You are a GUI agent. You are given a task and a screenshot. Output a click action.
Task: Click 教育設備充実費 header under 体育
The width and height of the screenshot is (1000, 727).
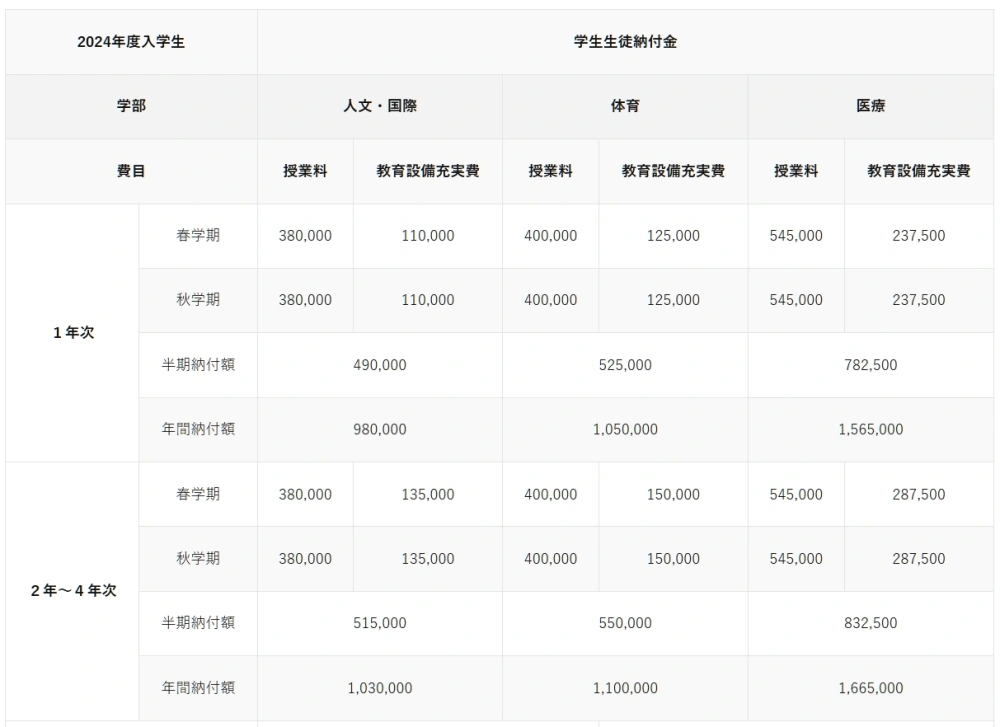(673, 171)
